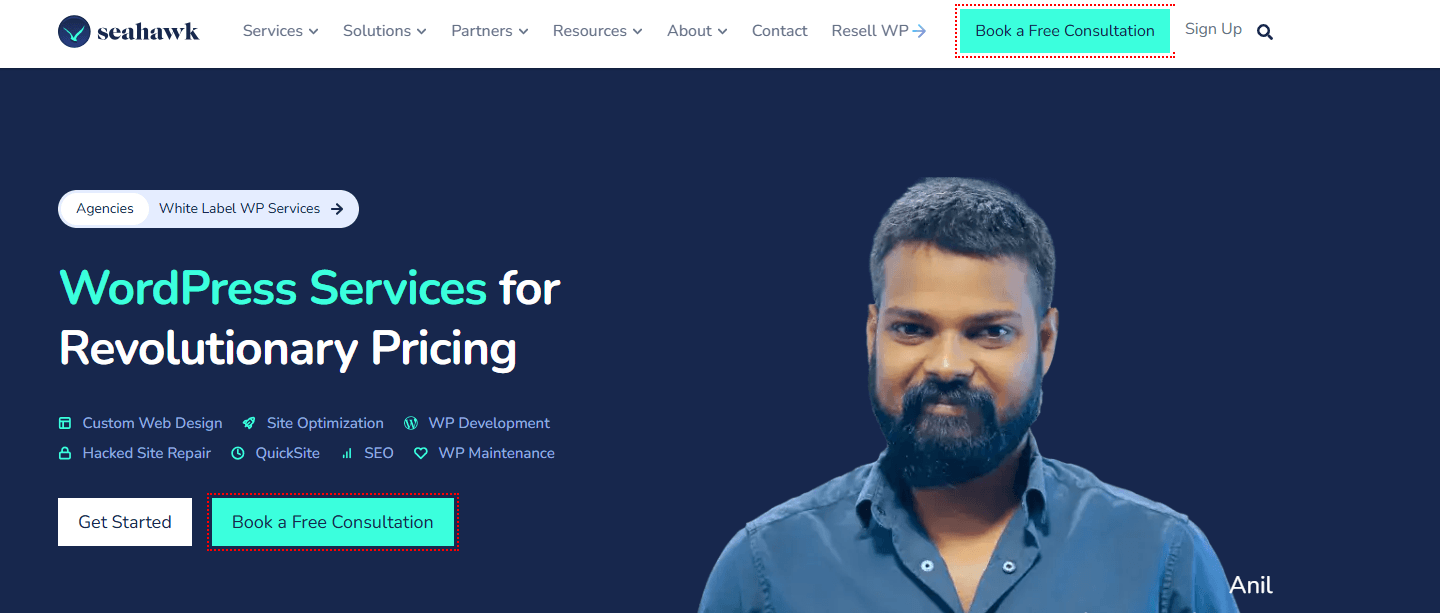The height and width of the screenshot is (613, 1440).
Task: Open the About navigation menu
Action: pos(697,31)
